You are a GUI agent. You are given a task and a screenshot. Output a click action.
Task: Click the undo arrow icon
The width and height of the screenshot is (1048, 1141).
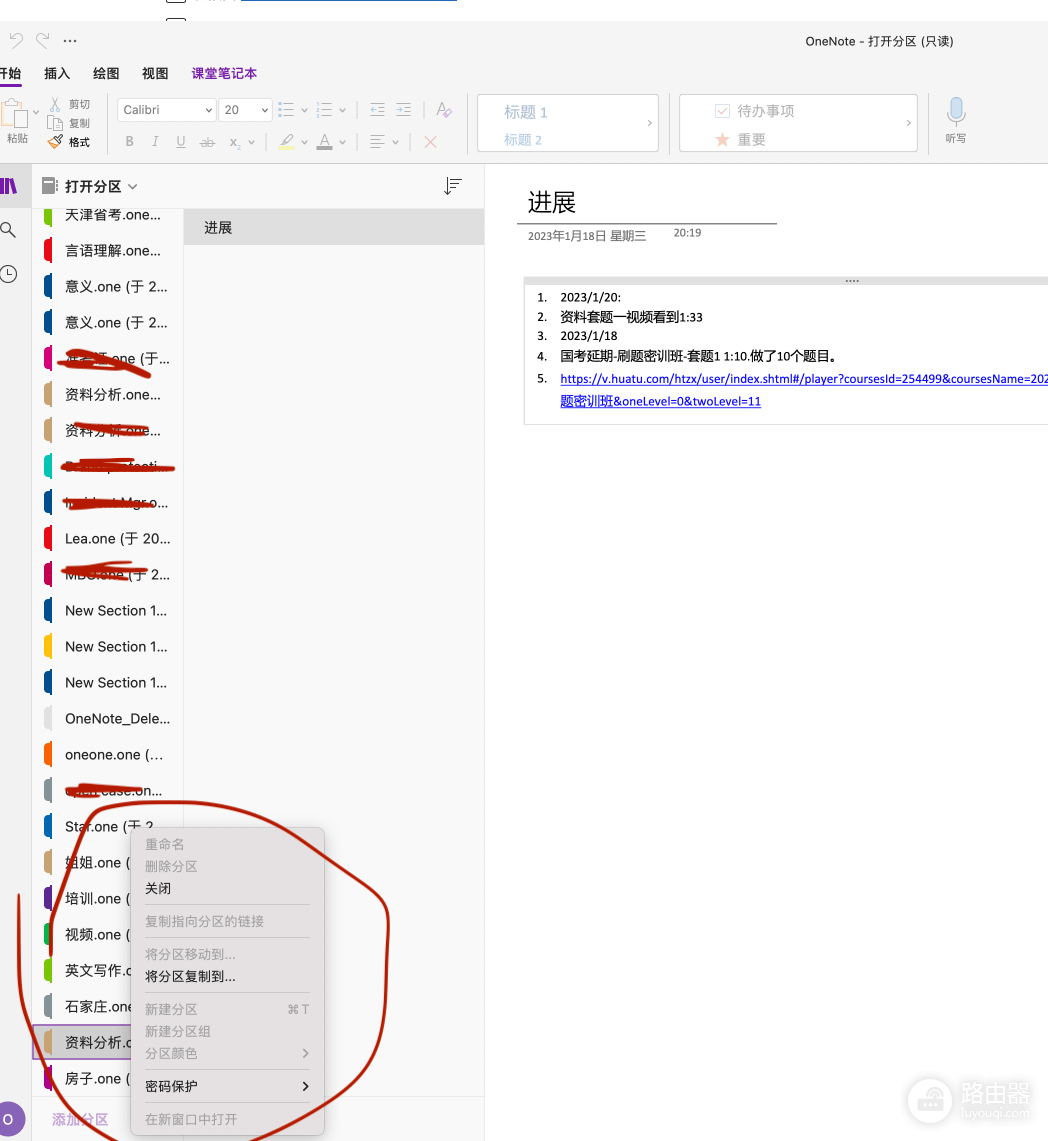click(16, 40)
